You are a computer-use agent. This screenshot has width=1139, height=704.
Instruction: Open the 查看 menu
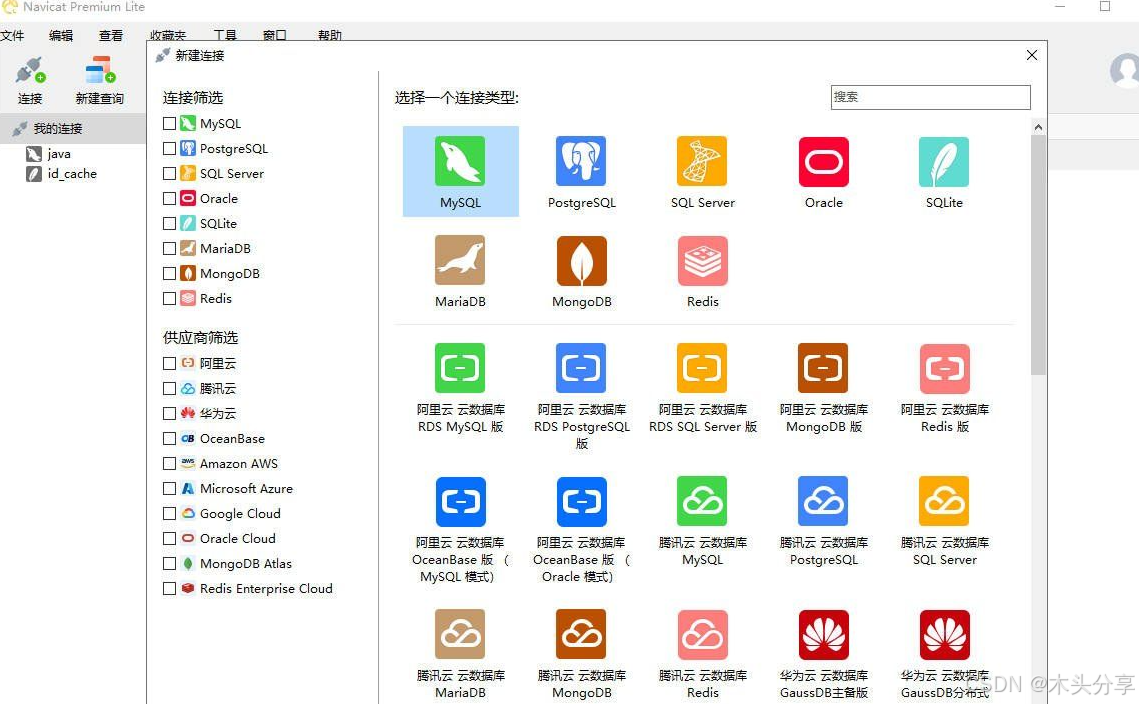point(110,35)
